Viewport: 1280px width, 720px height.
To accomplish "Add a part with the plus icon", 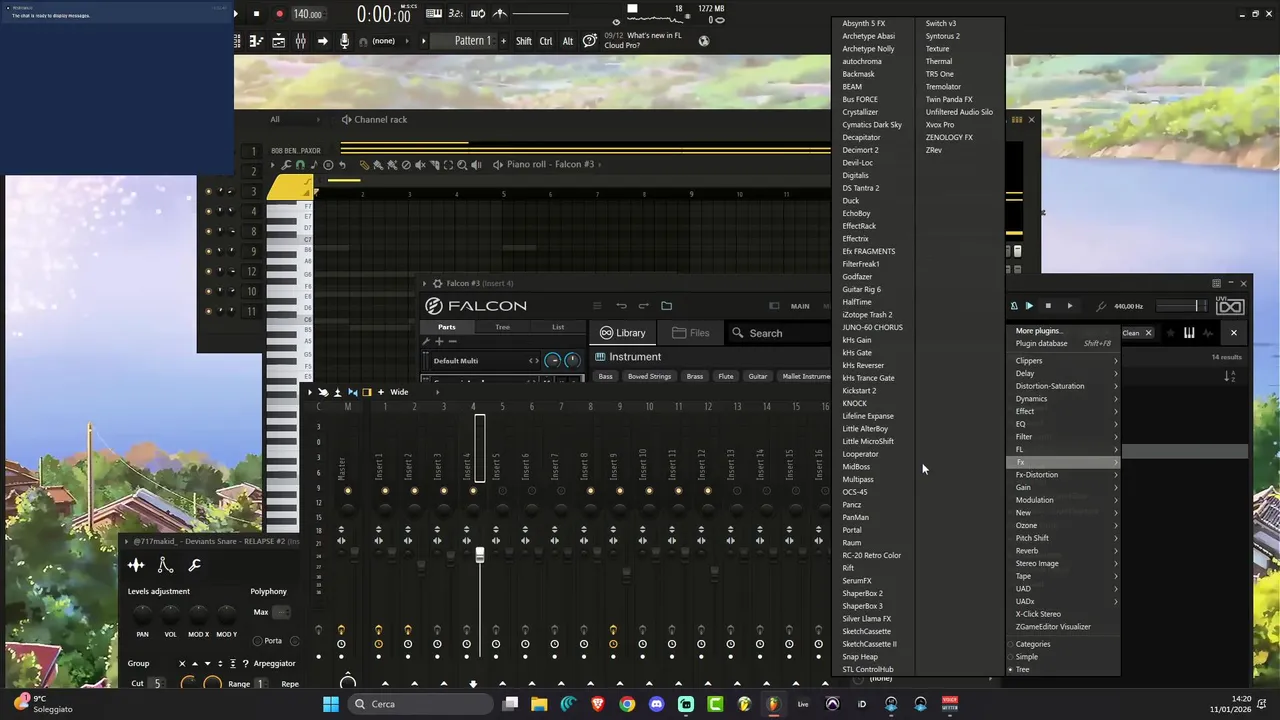I will coord(438,342).
